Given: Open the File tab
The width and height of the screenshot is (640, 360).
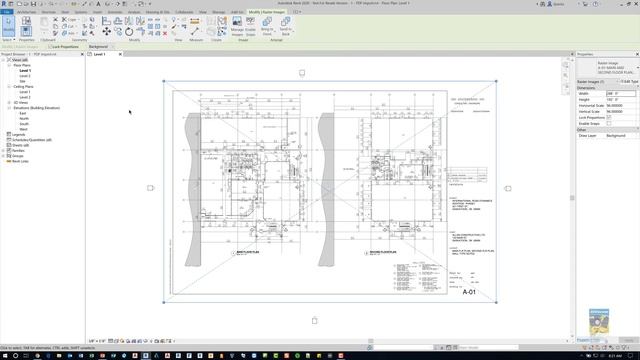Looking at the screenshot, I should point(7,12).
